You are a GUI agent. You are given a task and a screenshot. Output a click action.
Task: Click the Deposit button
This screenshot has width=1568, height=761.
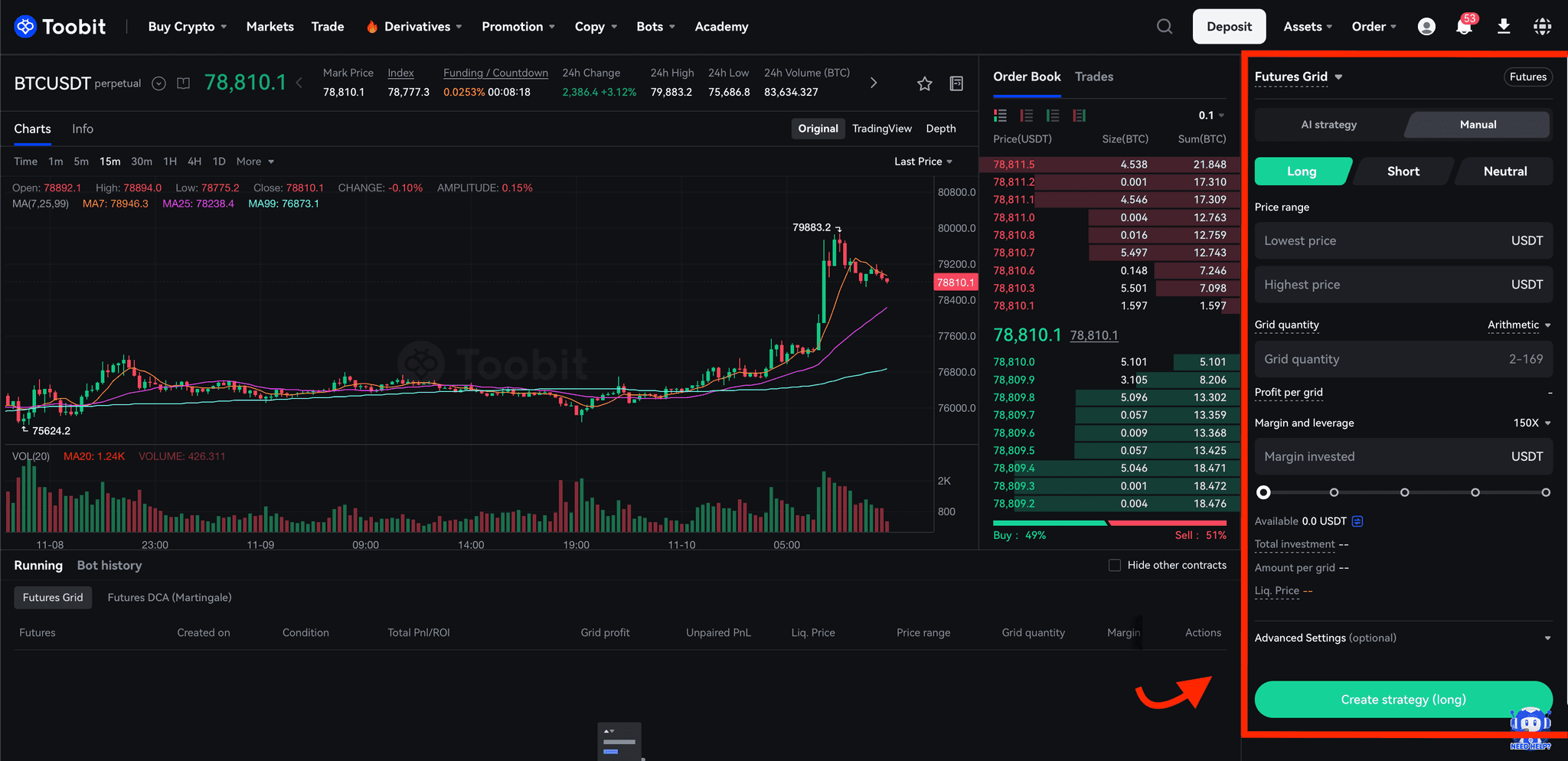(1229, 27)
